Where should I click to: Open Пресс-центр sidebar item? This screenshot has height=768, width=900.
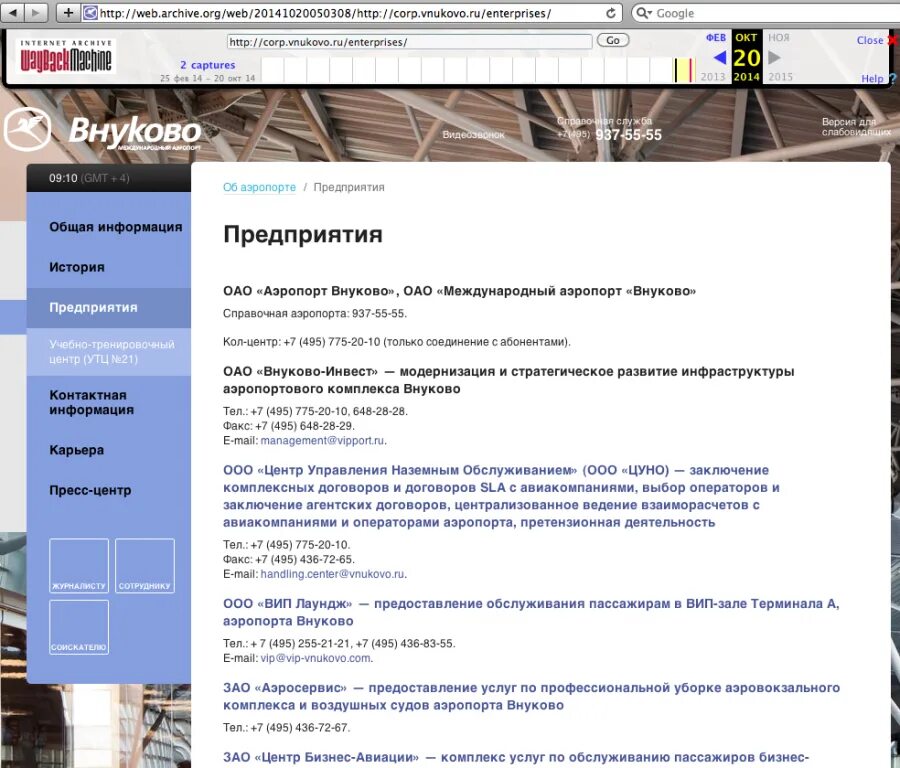pyautogui.click(x=90, y=490)
